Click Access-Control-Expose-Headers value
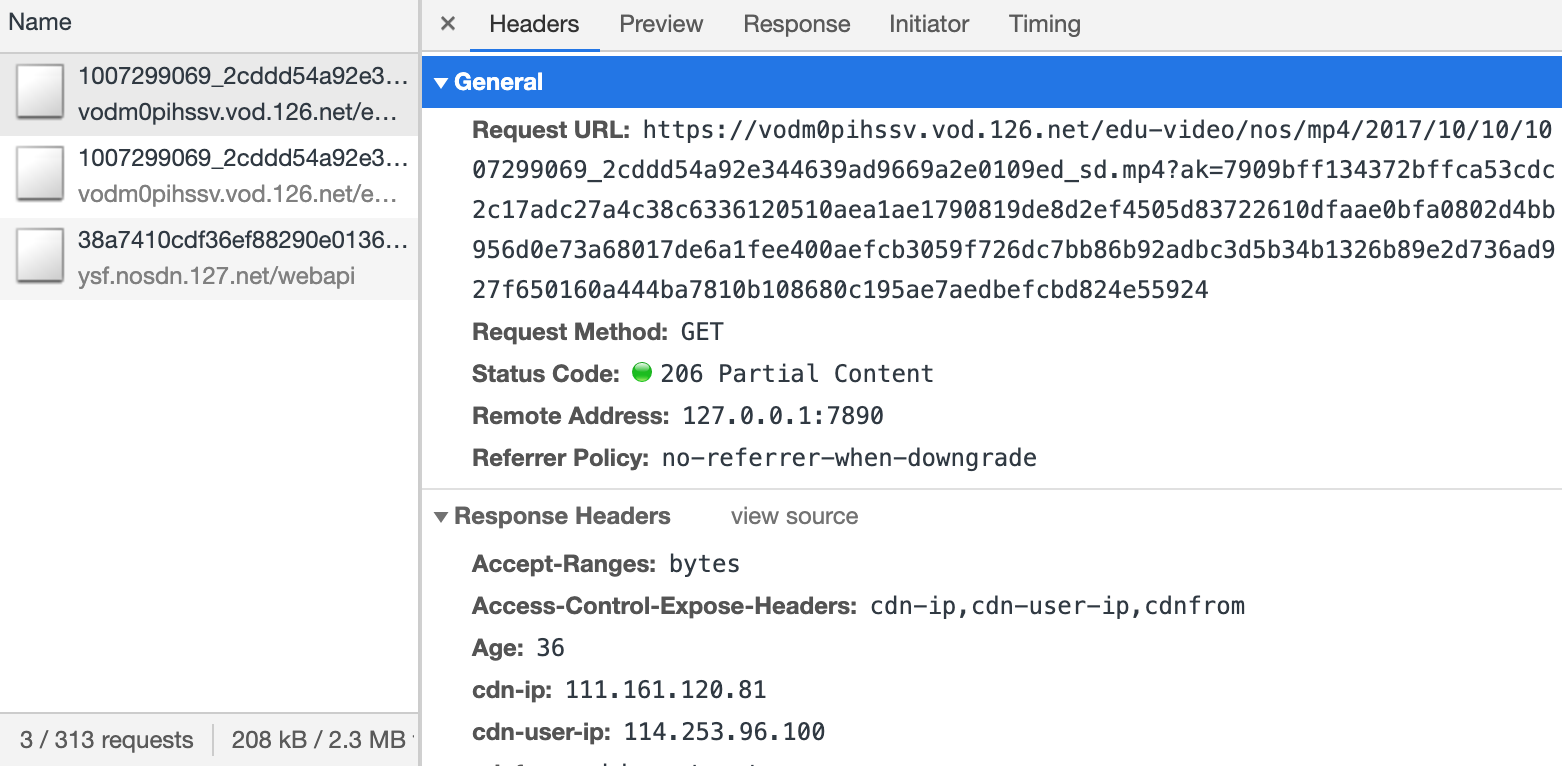This screenshot has height=766, width=1562. click(x=1058, y=606)
